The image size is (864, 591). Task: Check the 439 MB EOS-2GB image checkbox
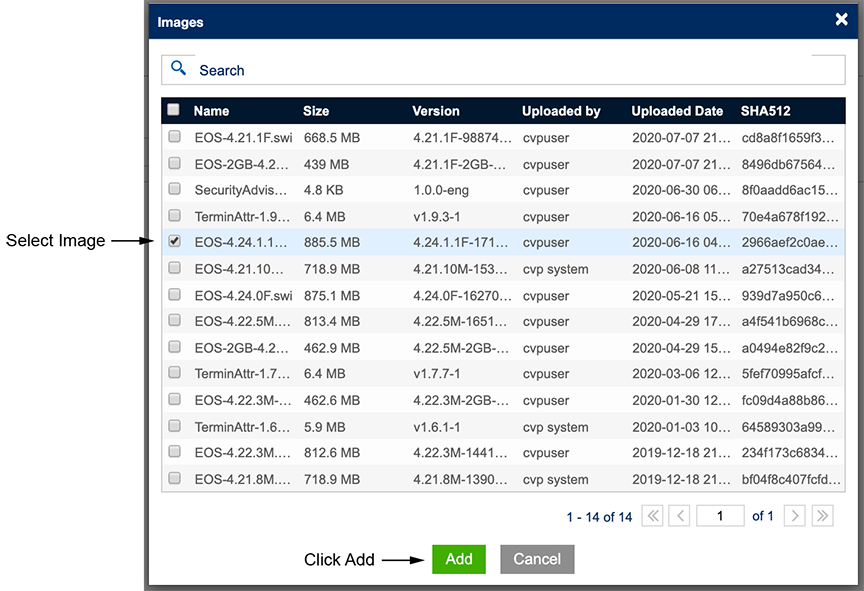coord(175,163)
